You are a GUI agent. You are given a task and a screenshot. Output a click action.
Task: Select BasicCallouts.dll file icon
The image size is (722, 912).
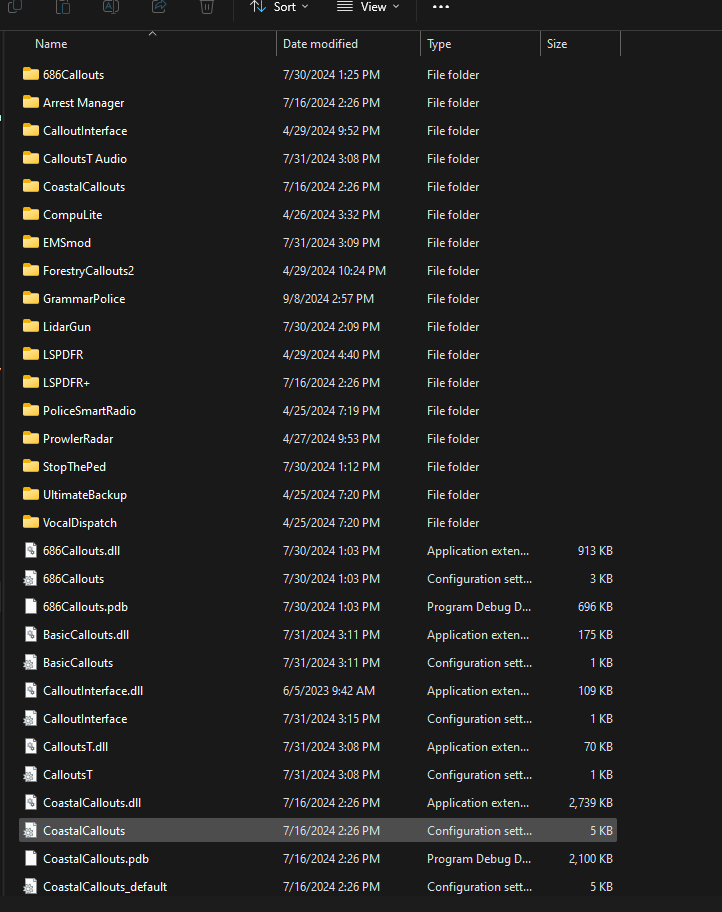31,635
